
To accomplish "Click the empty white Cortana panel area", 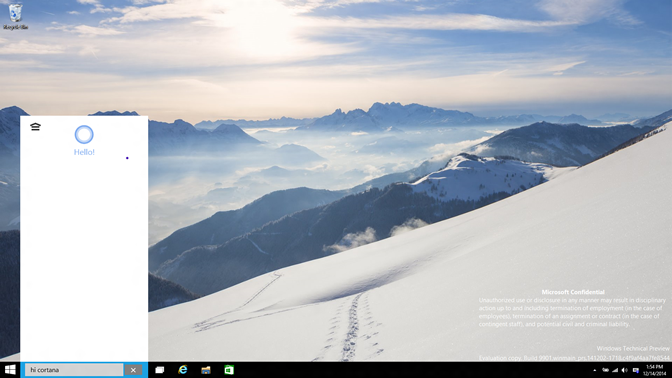I will (x=84, y=257).
